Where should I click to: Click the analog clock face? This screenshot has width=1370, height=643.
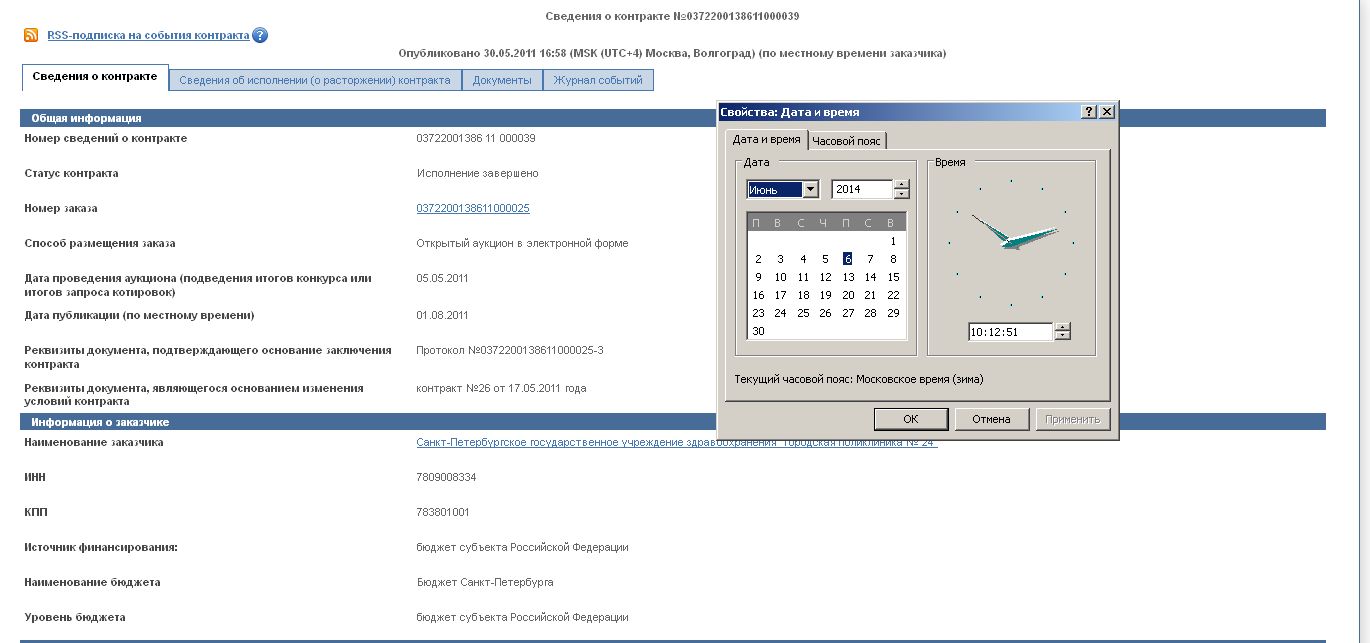point(1011,243)
